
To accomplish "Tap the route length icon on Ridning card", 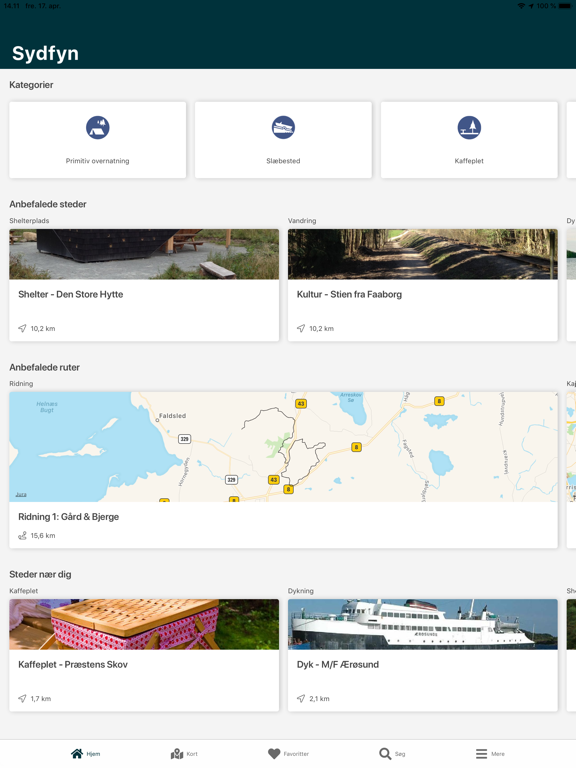I will tap(22, 535).
